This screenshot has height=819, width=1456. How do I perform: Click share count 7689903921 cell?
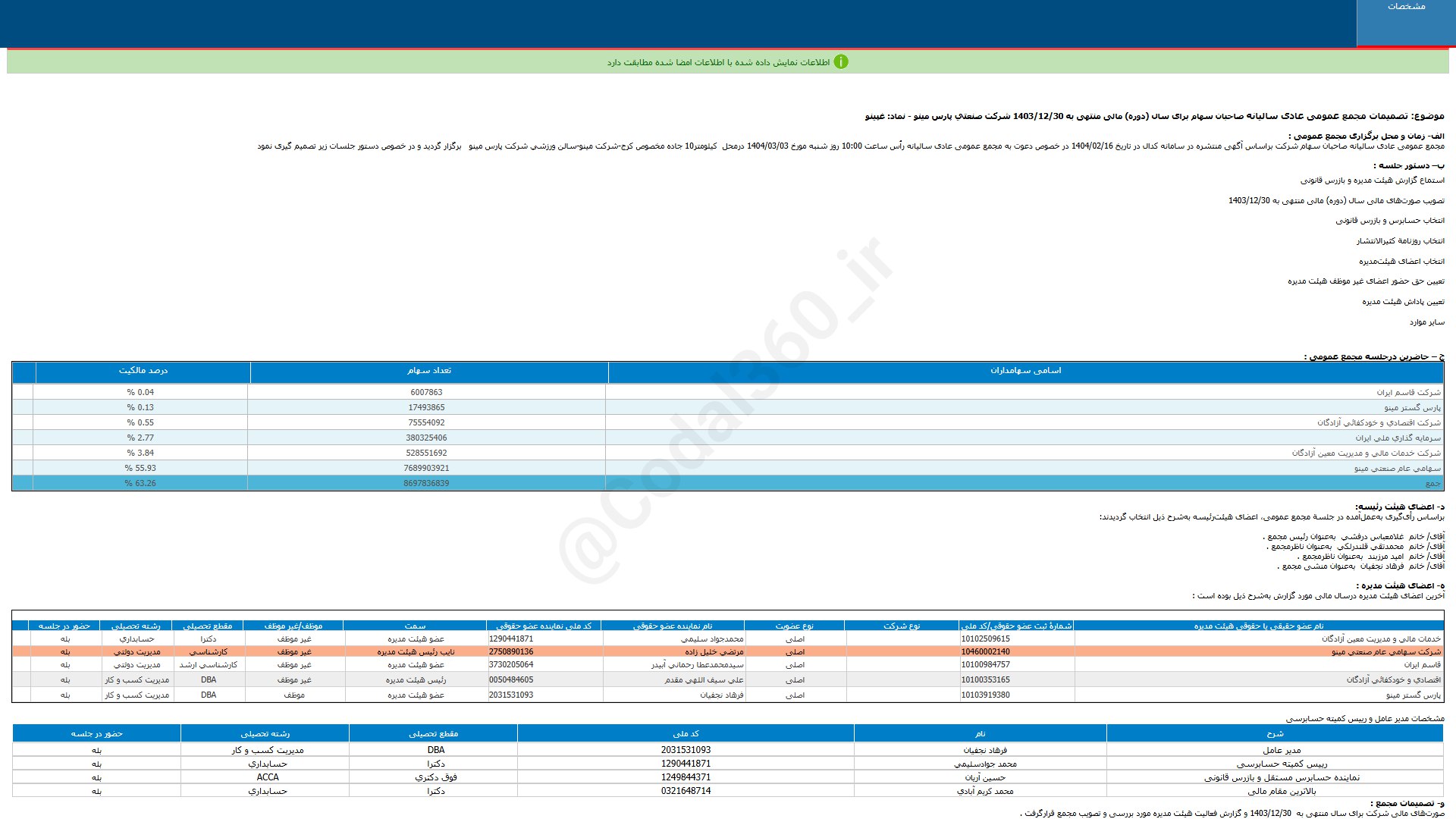[426, 469]
